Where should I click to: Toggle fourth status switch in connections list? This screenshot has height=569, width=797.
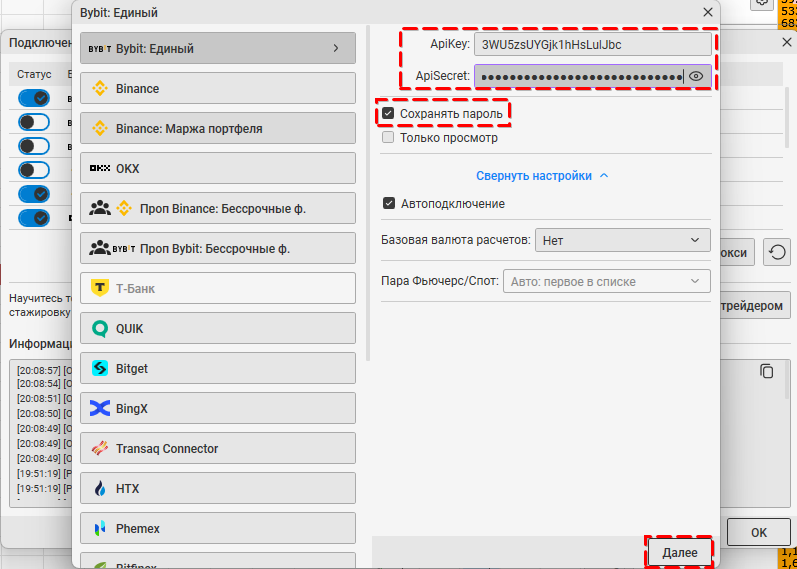click(x=34, y=170)
